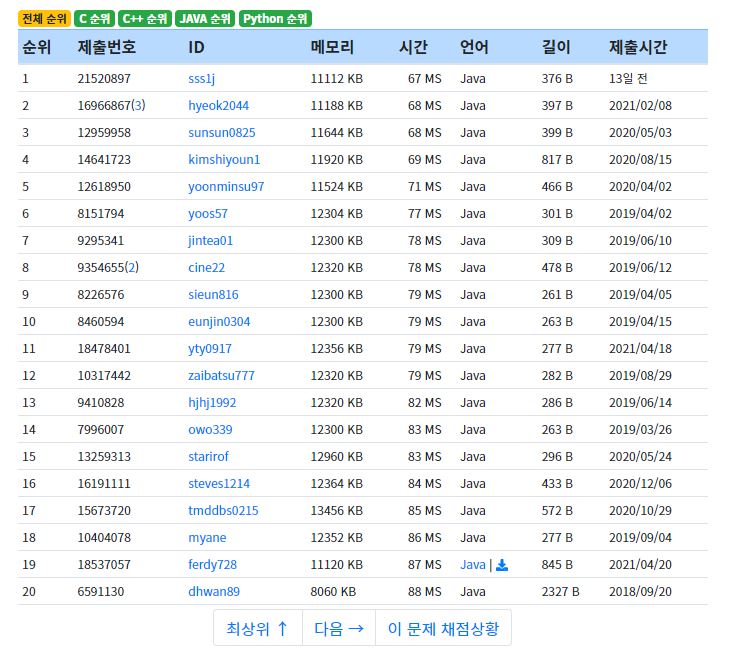Screen dimensions: 741x664
Task: Click the 제출번호 column header
Action: 107,47
